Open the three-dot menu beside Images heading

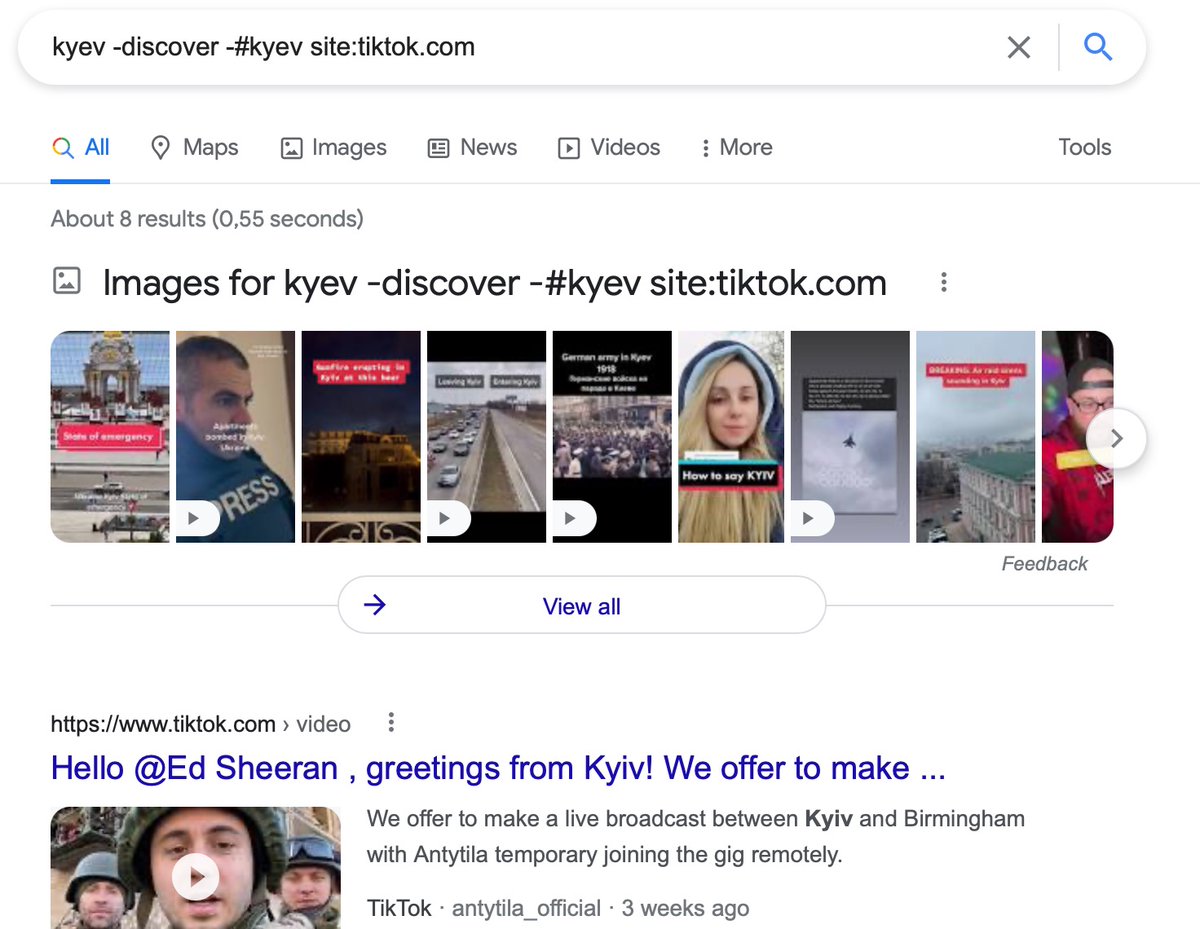coord(943,283)
